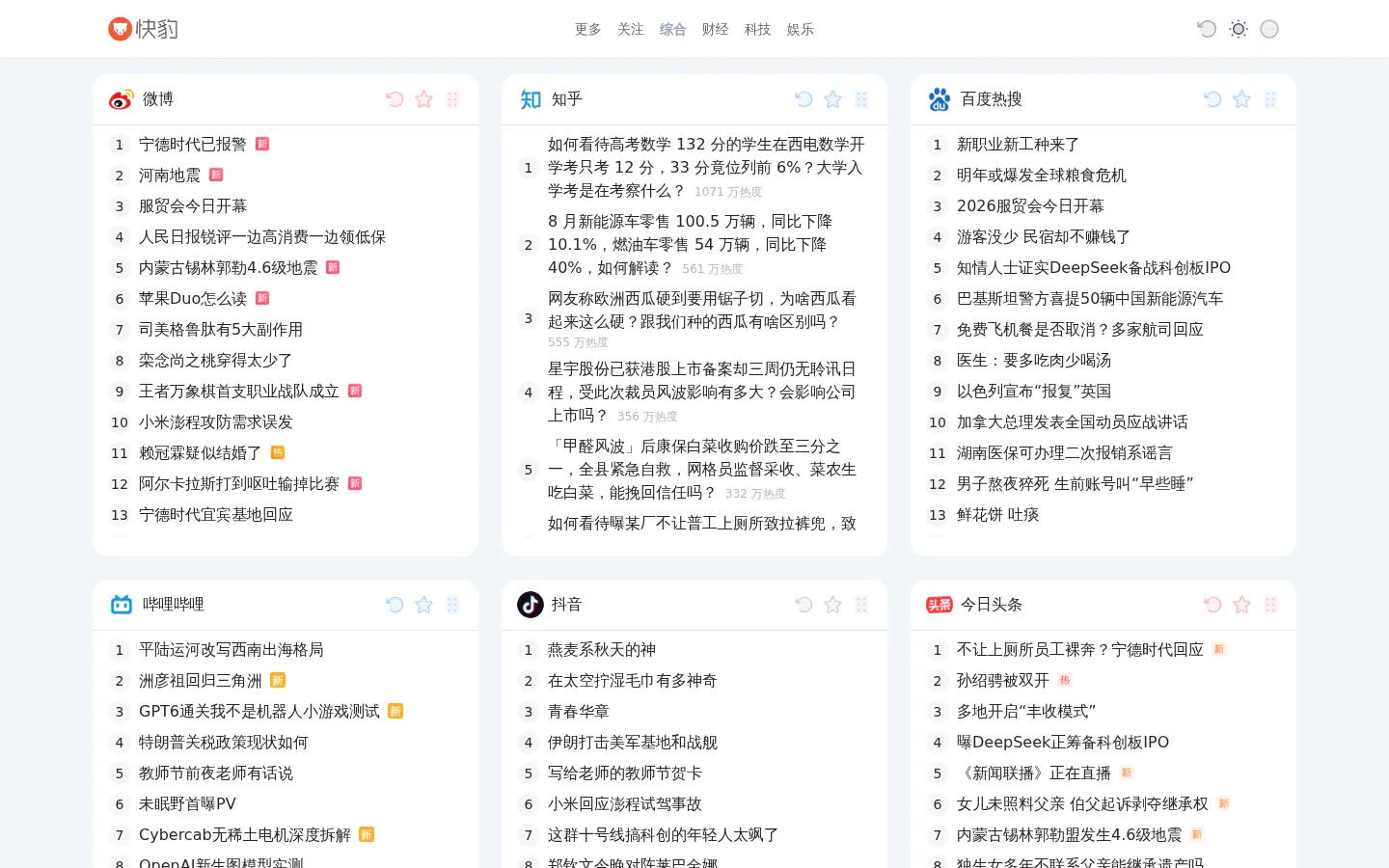Toggle the light/dark theme sun icon
The height and width of the screenshot is (868, 1389).
(x=1239, y=29)
